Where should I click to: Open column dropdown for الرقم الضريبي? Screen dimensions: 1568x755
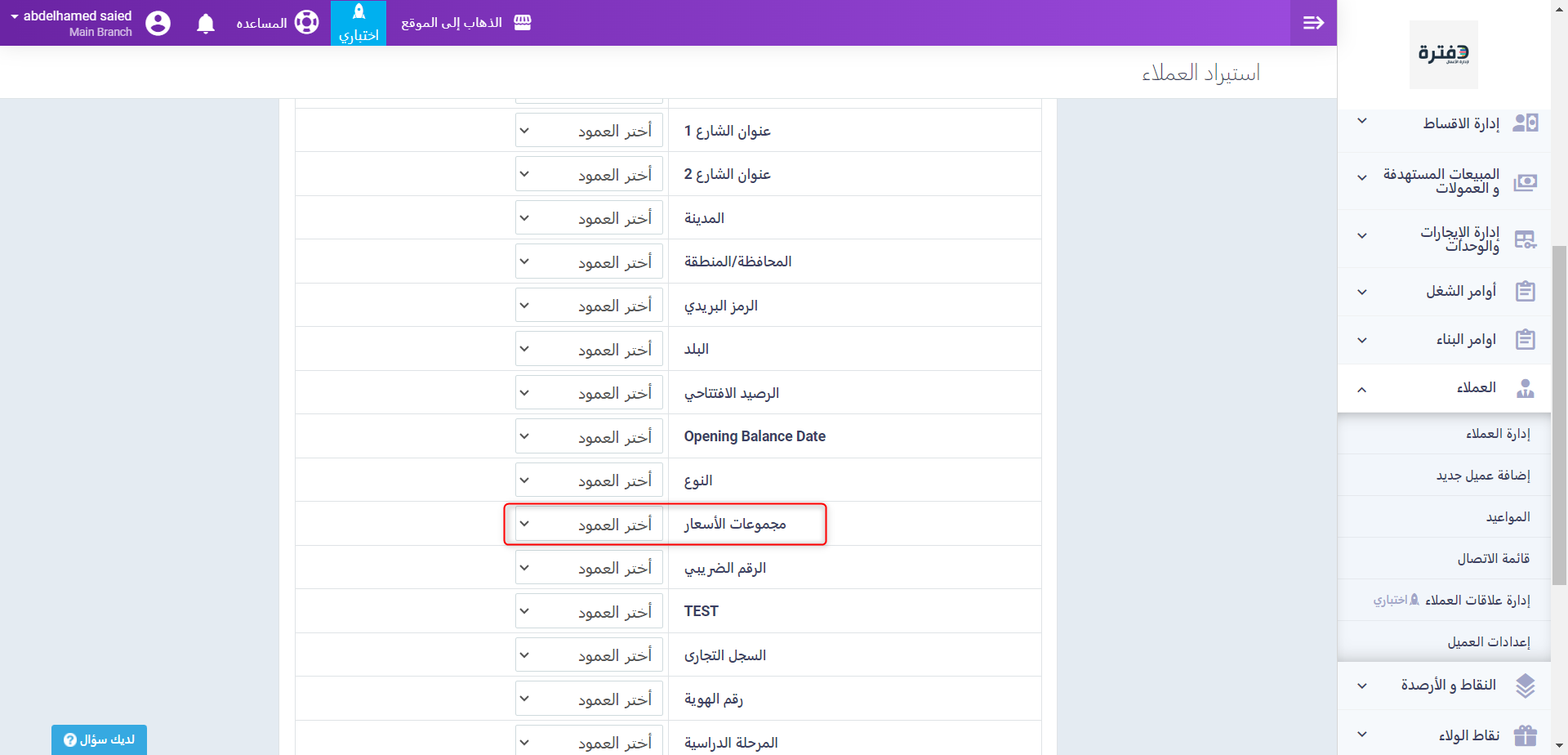tap(589, 568)
